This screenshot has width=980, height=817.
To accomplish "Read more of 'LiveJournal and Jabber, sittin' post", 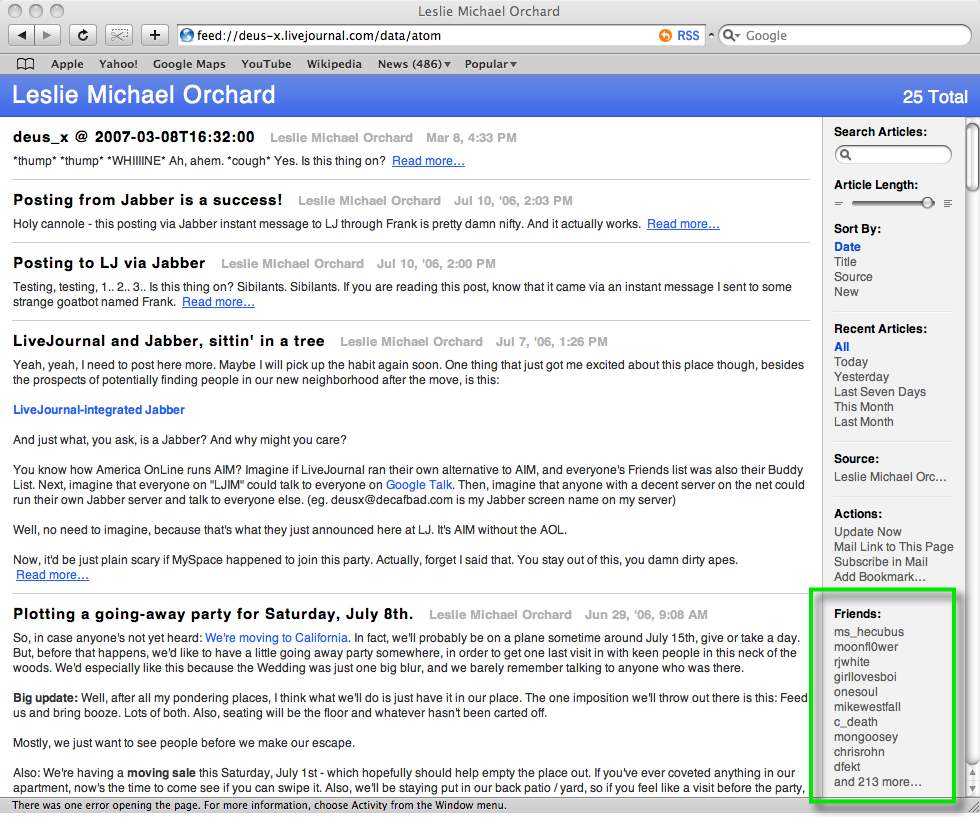I will click(x=52, y=575).
